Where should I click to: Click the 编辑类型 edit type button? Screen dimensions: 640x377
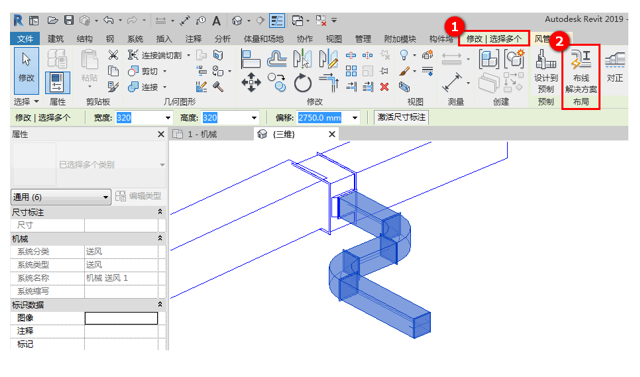(138, 196)
